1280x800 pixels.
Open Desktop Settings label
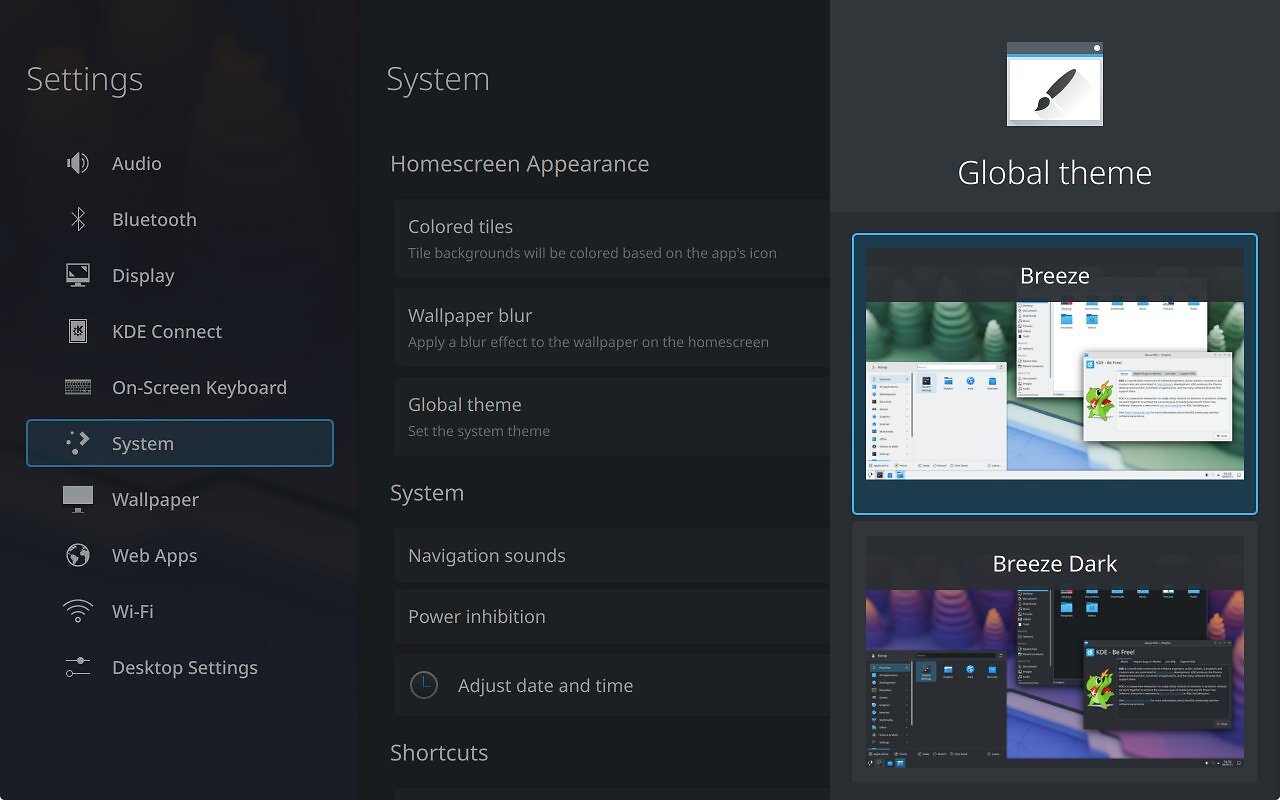[x=185, y=667]
